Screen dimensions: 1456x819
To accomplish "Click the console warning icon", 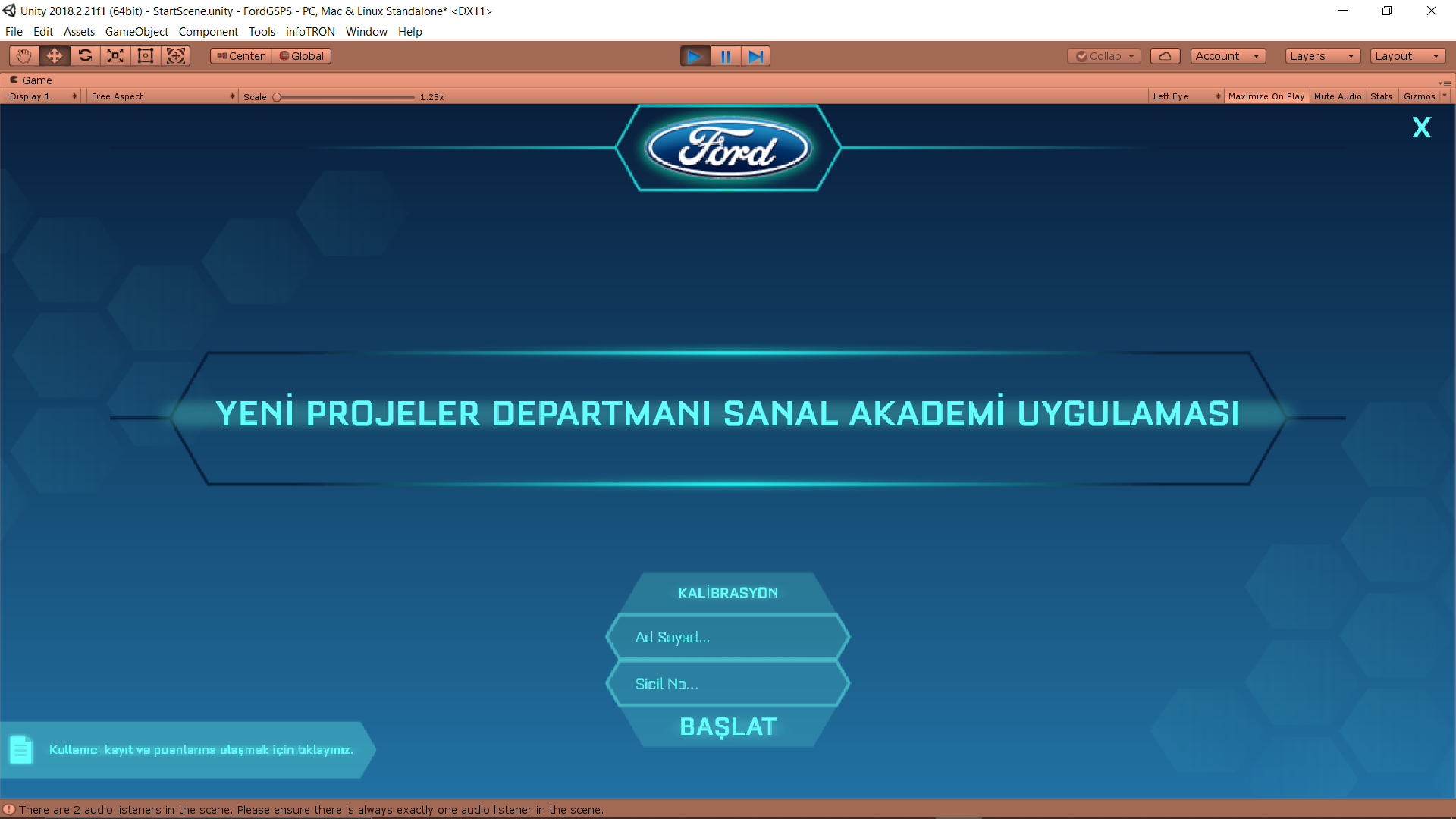I will (9, 810).
